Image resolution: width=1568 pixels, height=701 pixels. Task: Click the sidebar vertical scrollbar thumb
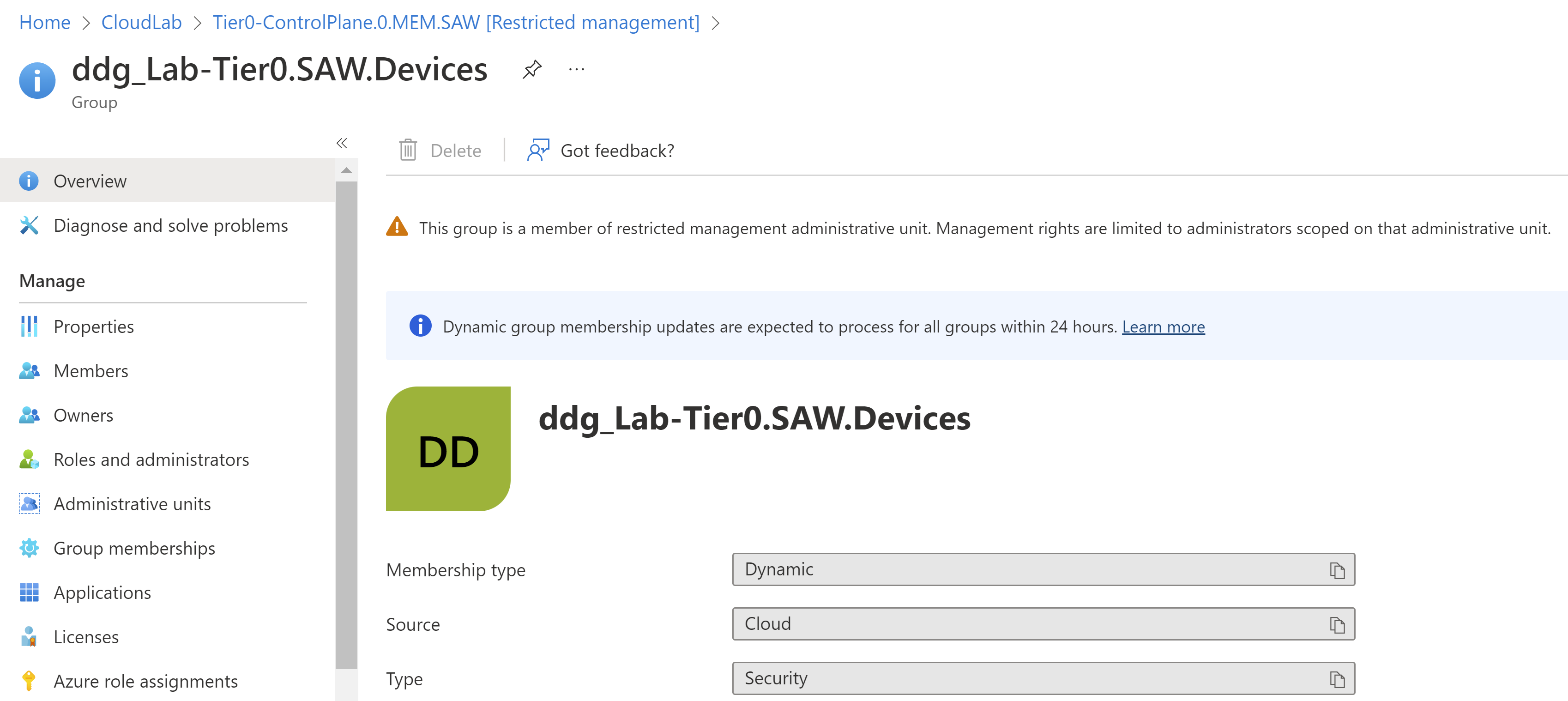346,425
